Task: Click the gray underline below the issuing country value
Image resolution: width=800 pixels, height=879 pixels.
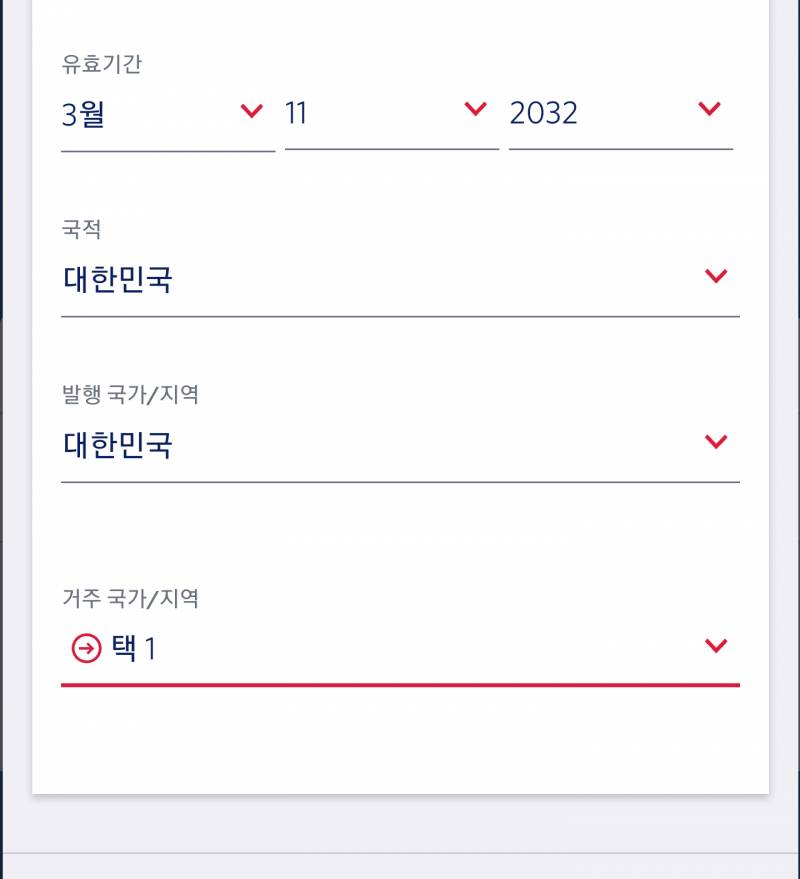Action: coord(400,482)
